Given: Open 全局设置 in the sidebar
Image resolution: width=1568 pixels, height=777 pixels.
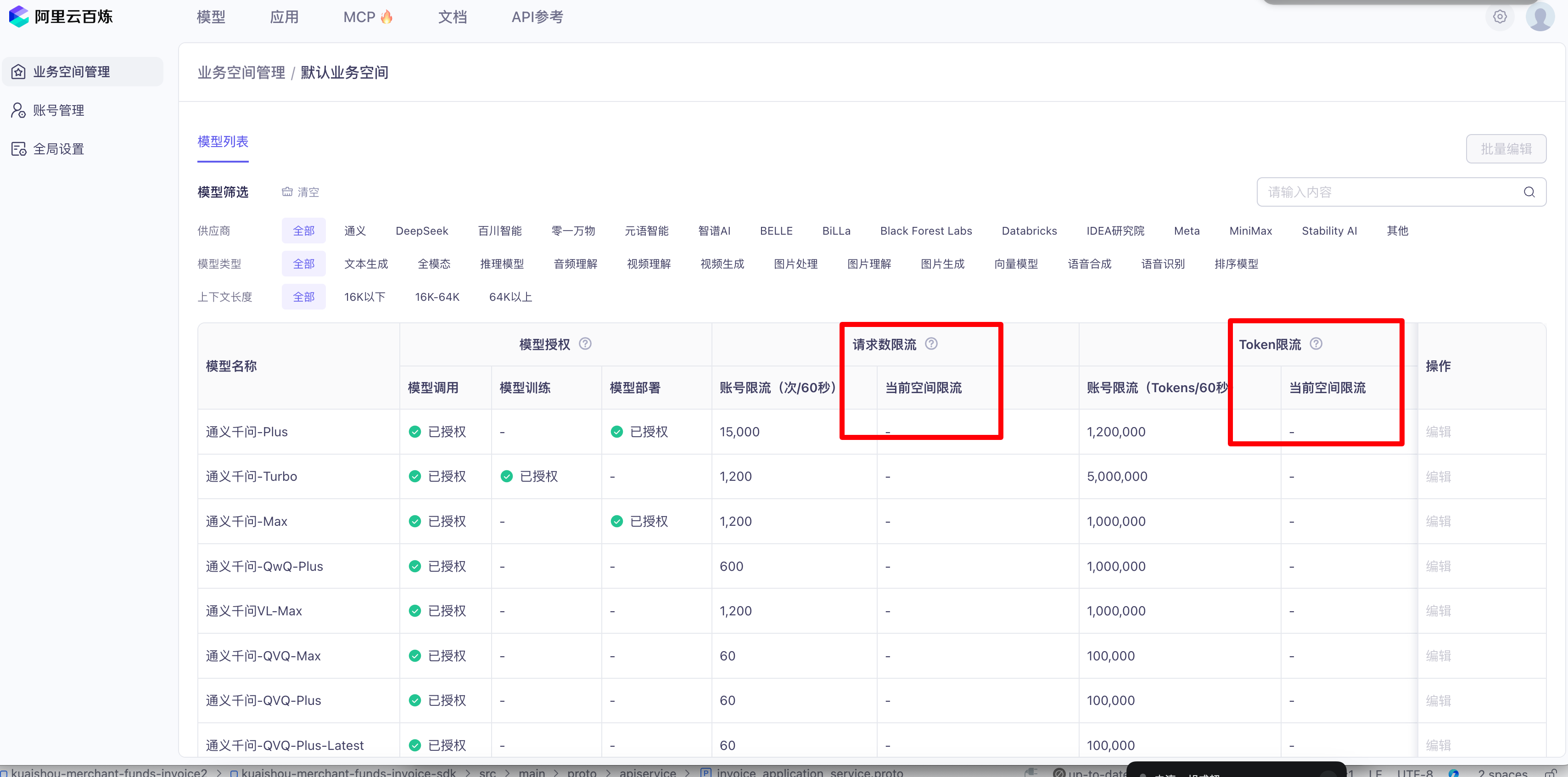Looking at the screenshot, I should pyautogui.click(x=58, y=149).
